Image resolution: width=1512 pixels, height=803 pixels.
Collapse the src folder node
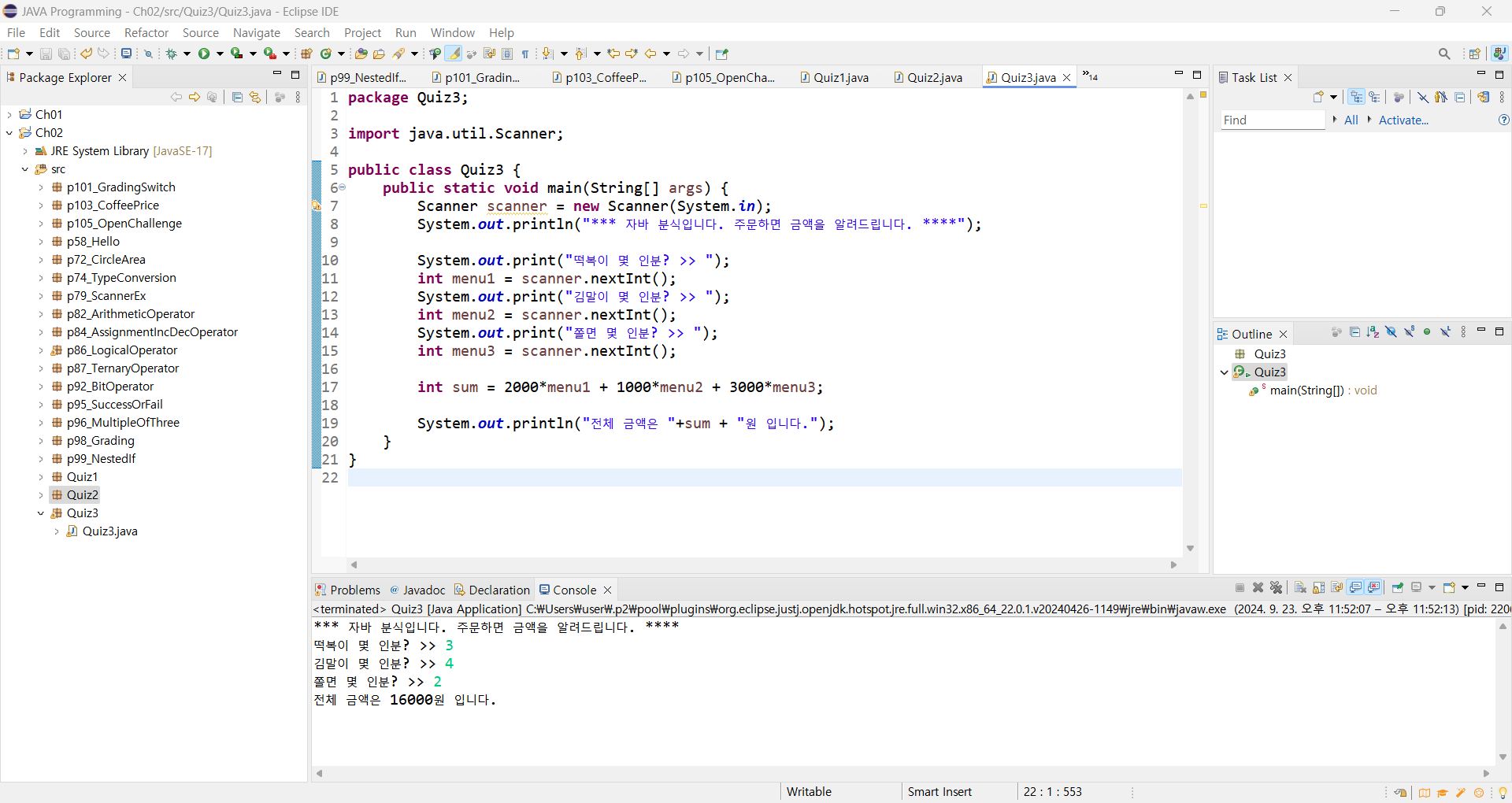coord(25,168)
